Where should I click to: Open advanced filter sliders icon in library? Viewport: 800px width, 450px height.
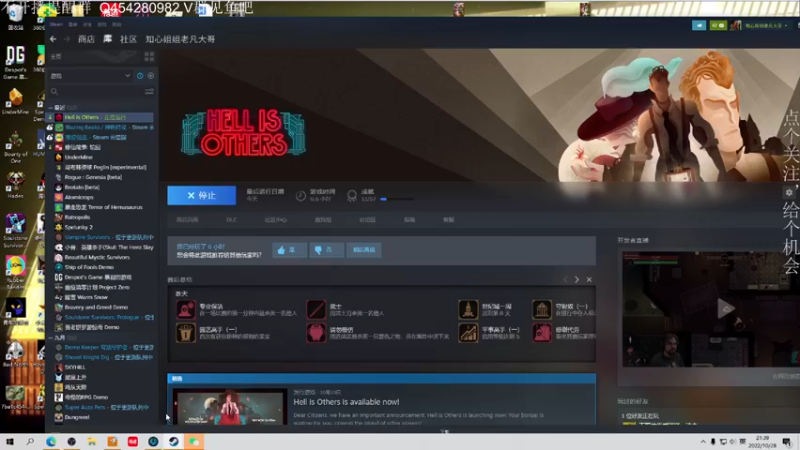149,92
